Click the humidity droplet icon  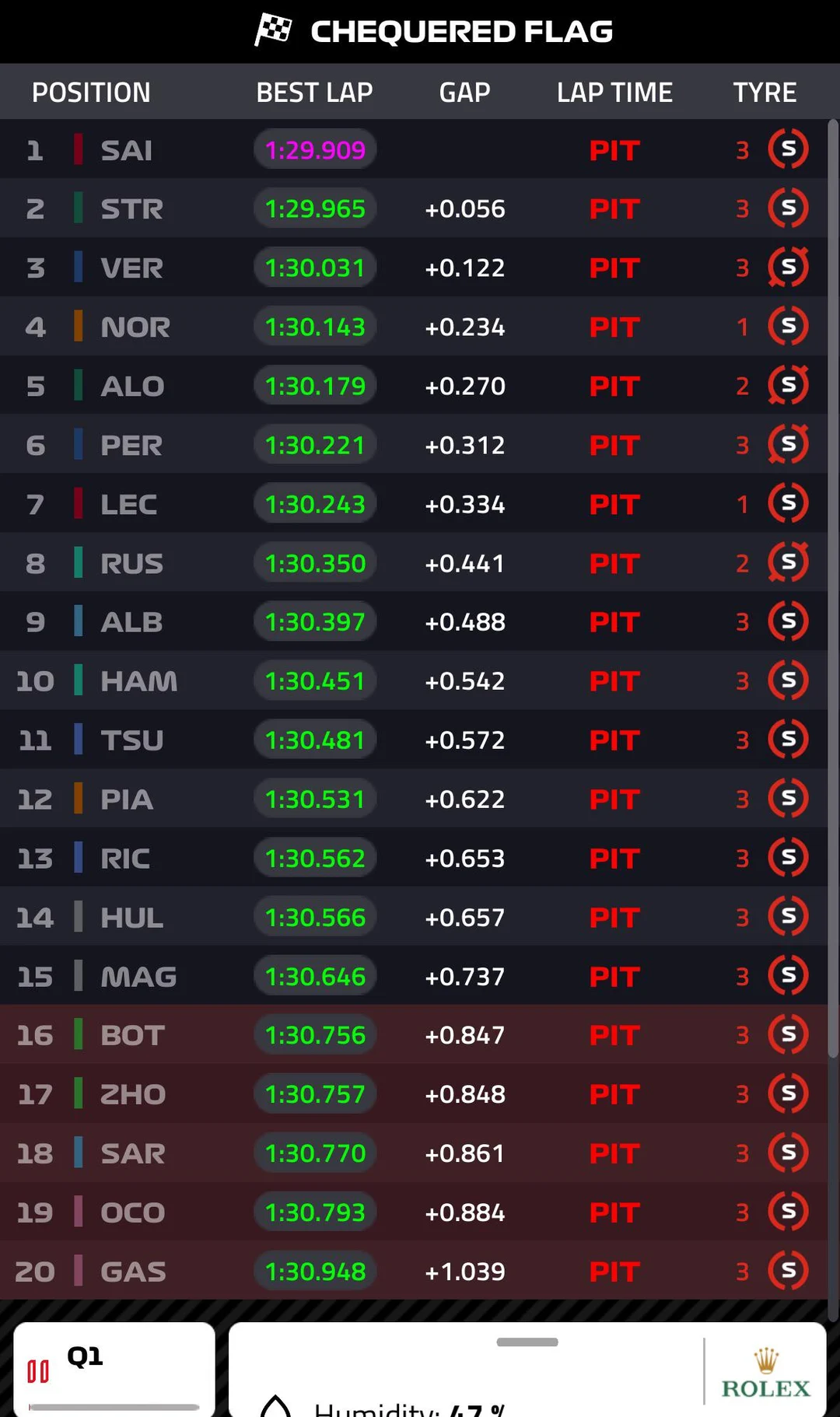(275, 1406)
